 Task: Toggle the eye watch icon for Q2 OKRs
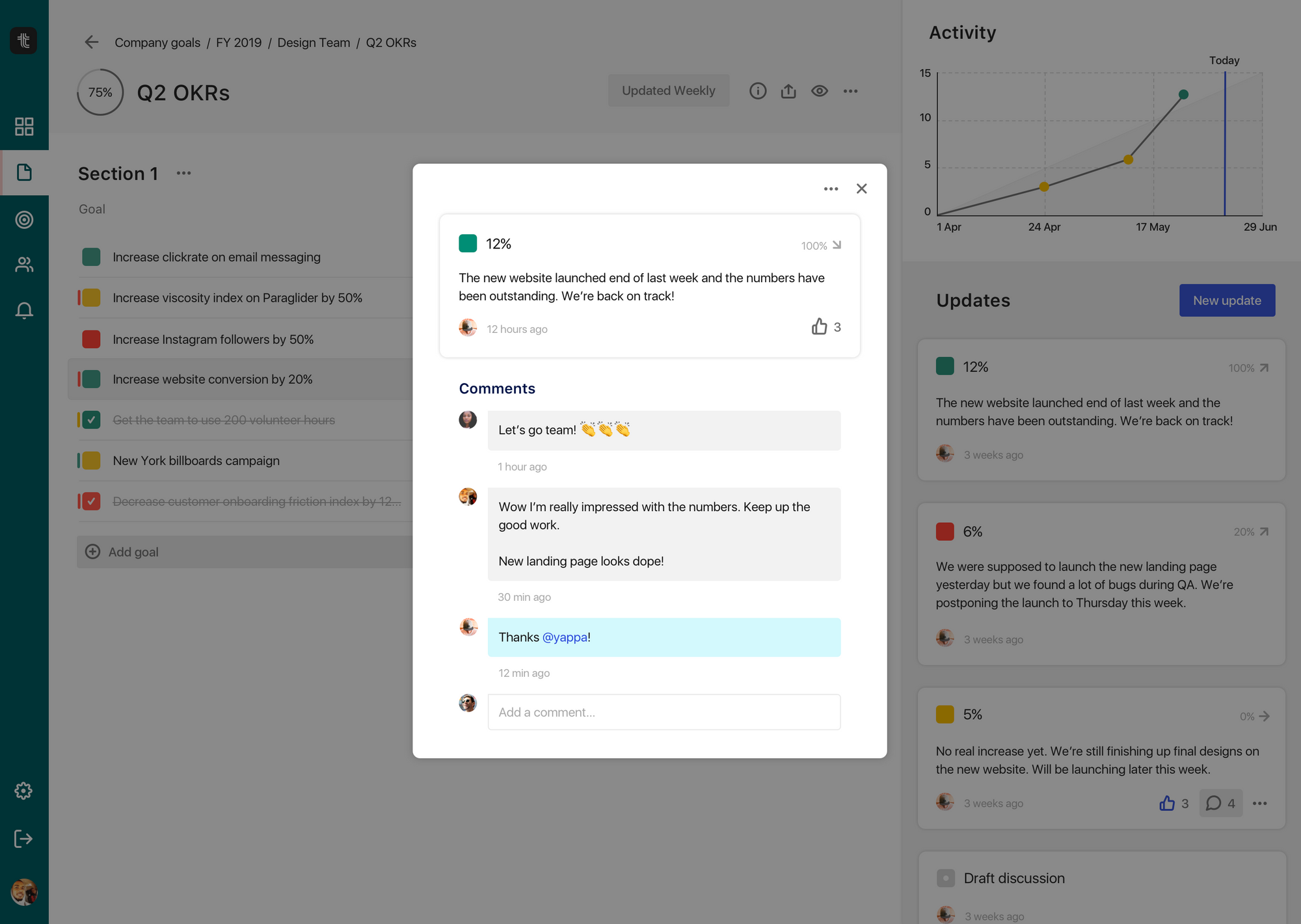tap(820, 91)
